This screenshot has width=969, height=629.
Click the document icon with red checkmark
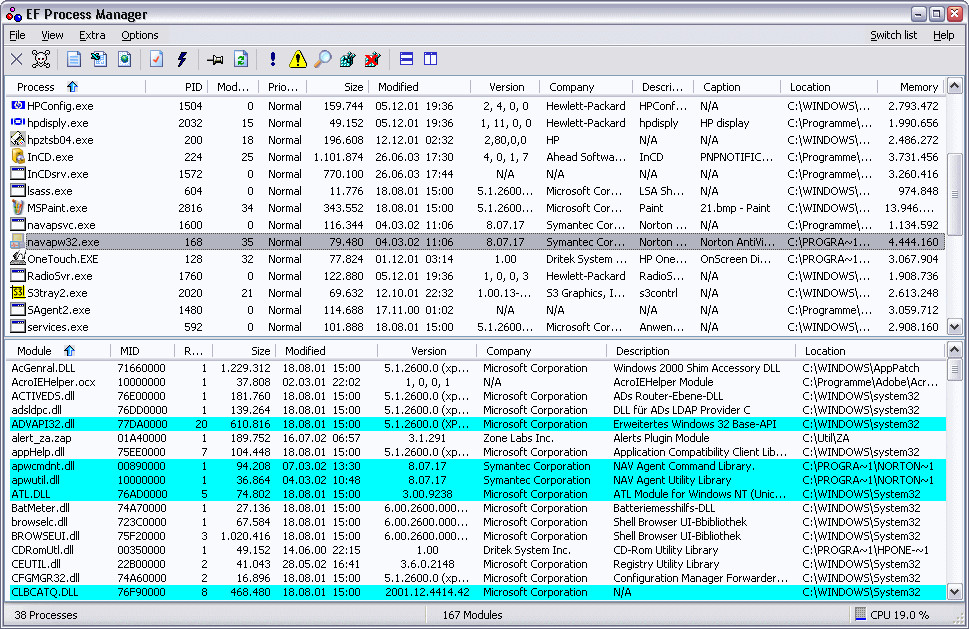coord(157,59)
